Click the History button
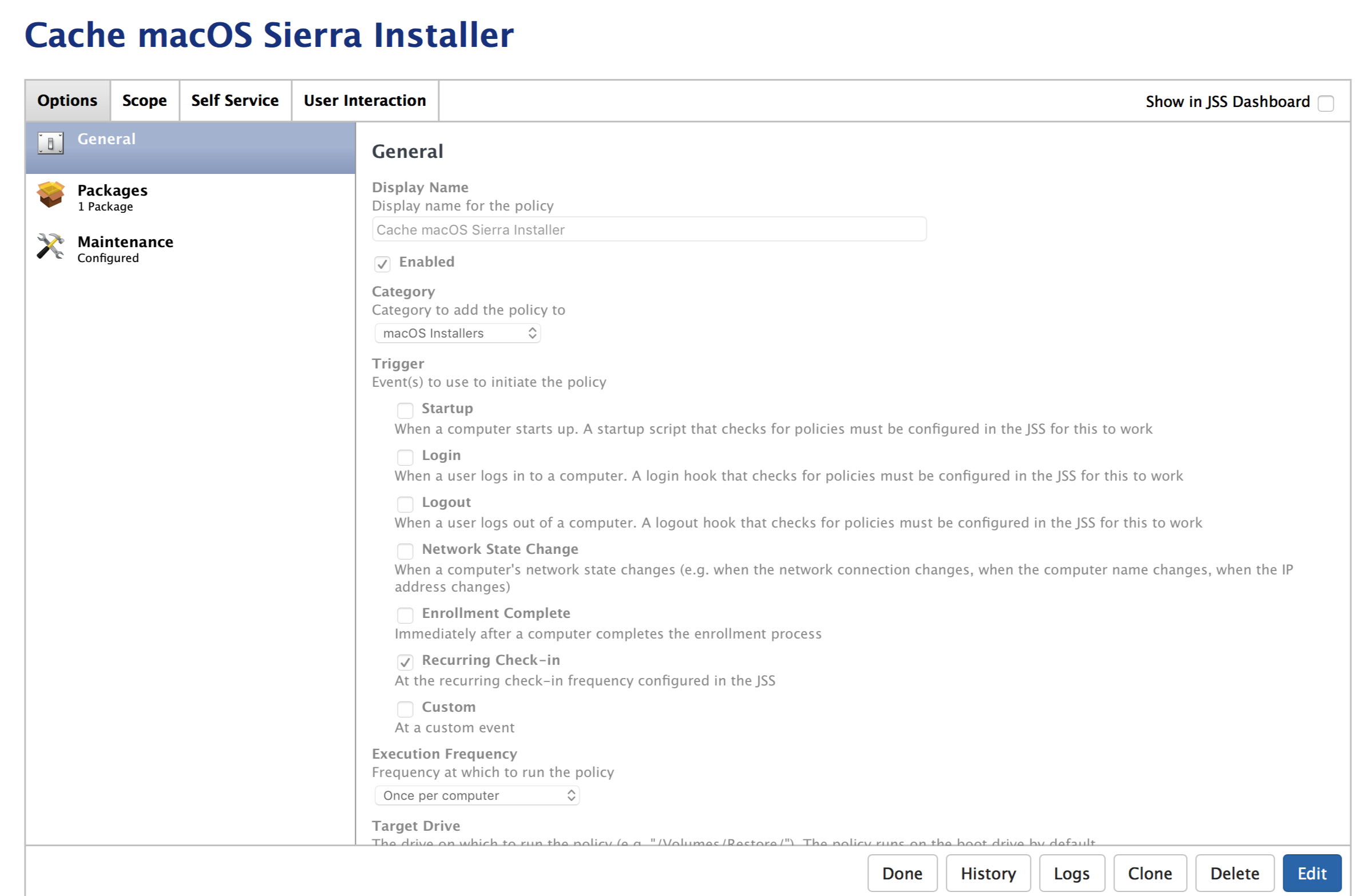Image resolution: width=1368 pixels, height=896 pixels. pyautogui.click(x=989, y=874)
